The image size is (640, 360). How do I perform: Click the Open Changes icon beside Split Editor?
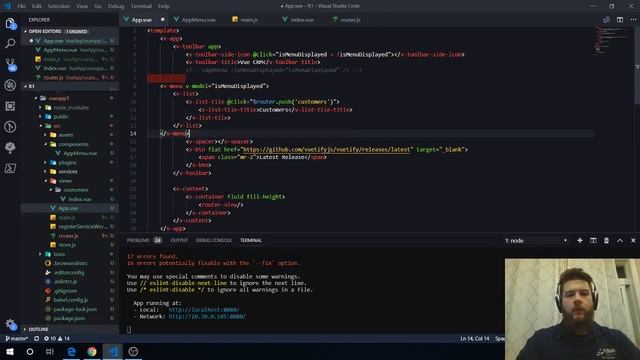click(607, 20)
